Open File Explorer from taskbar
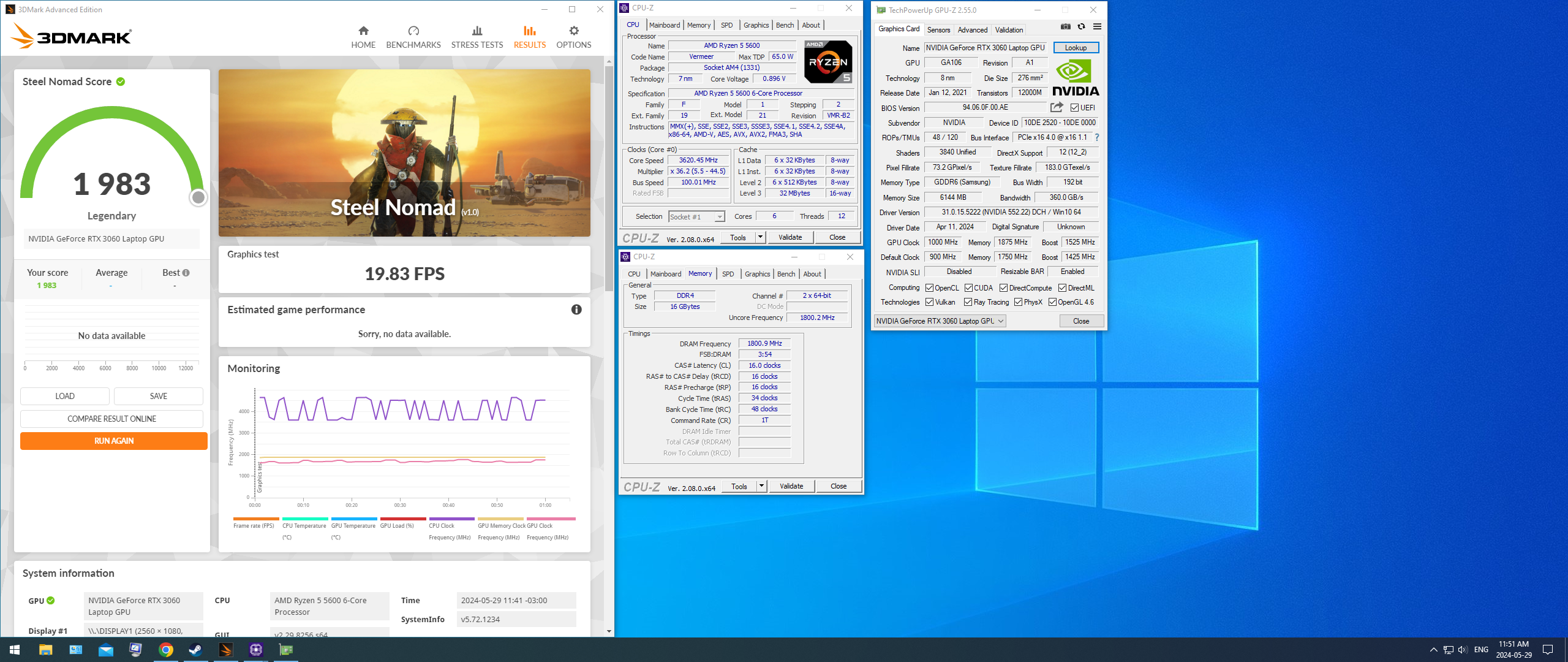 coord(45,650)
